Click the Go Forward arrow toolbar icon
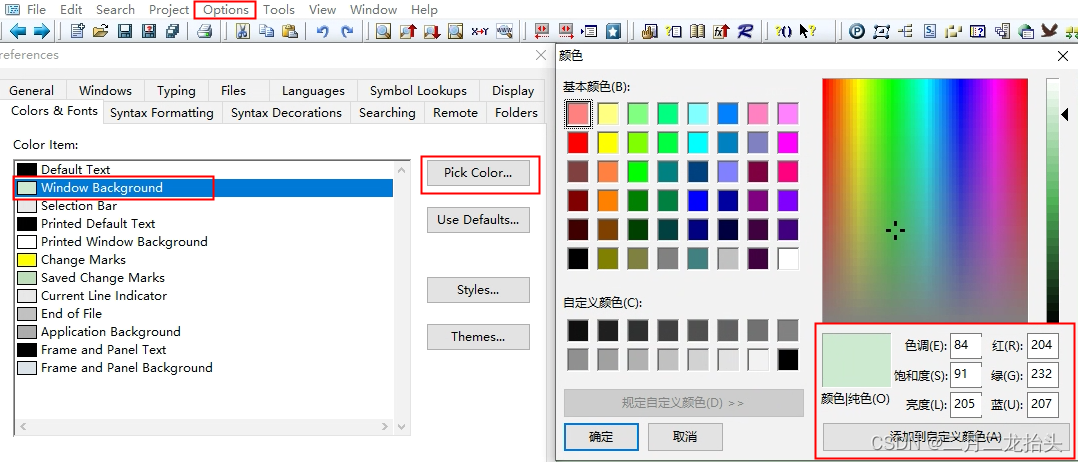 coord(41,31)
